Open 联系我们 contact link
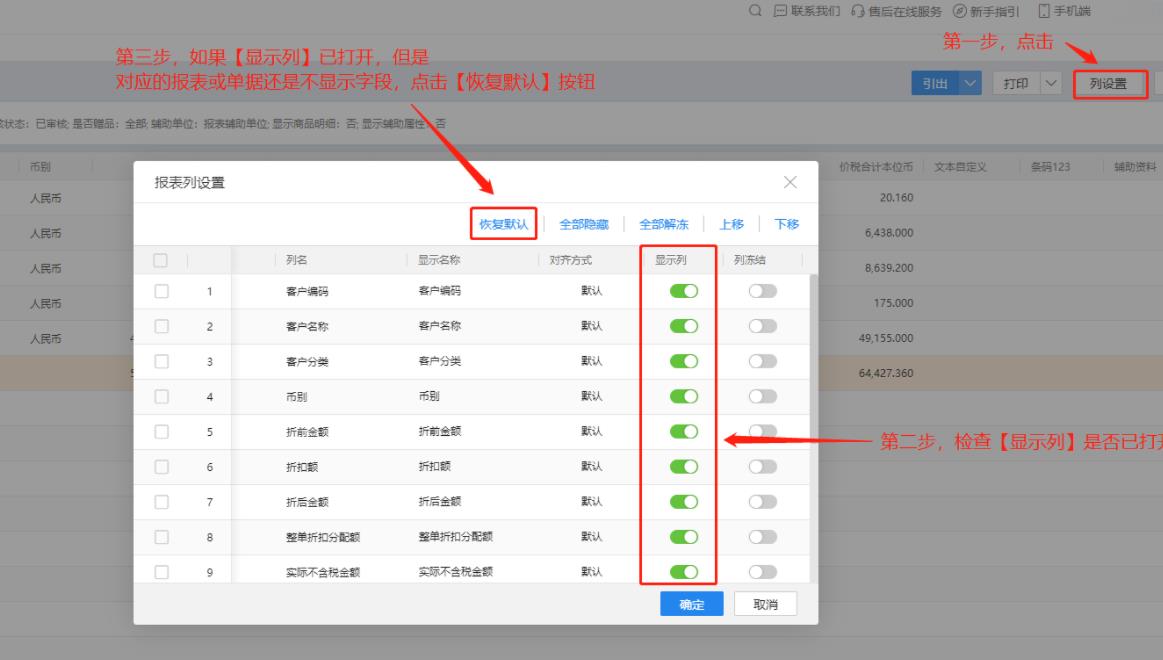 pyautogui.click(x=807, y=11)
